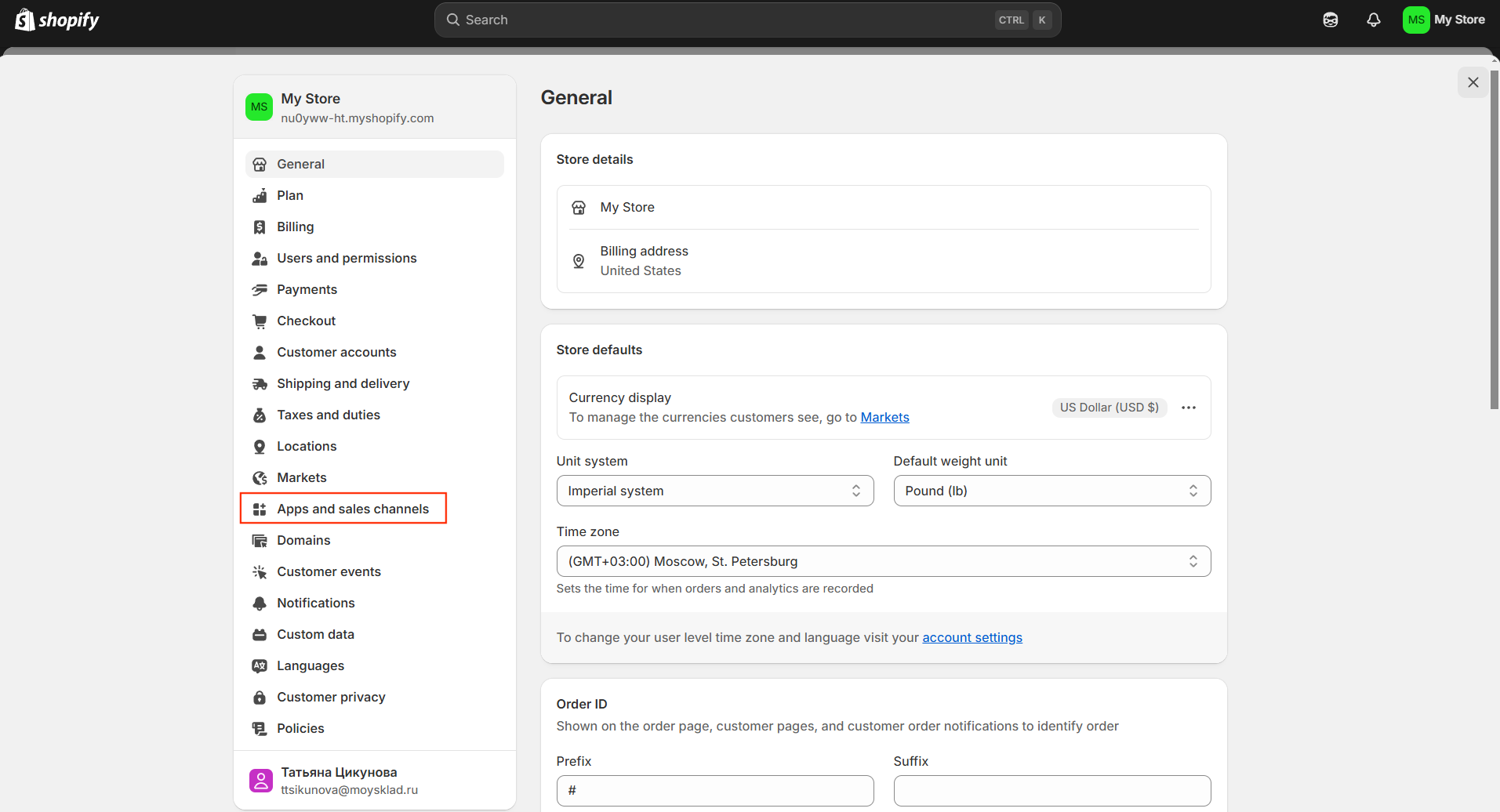Click the store icon beside My Store in Store details
Screen dimensions: 1500x812
coord(579,208)
